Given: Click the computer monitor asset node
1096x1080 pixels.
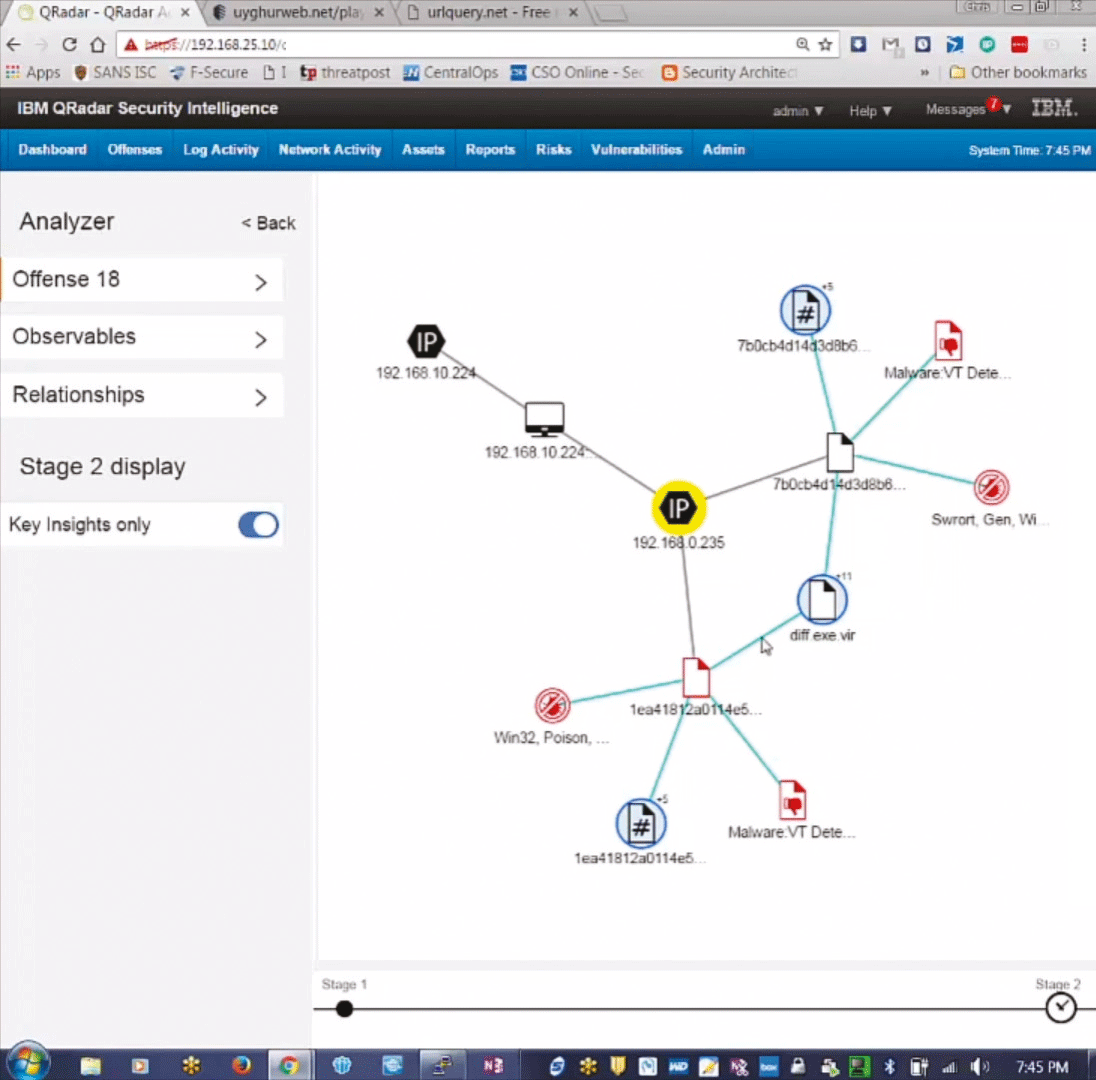Looking at the screenshot, I should tap(545, 419).
